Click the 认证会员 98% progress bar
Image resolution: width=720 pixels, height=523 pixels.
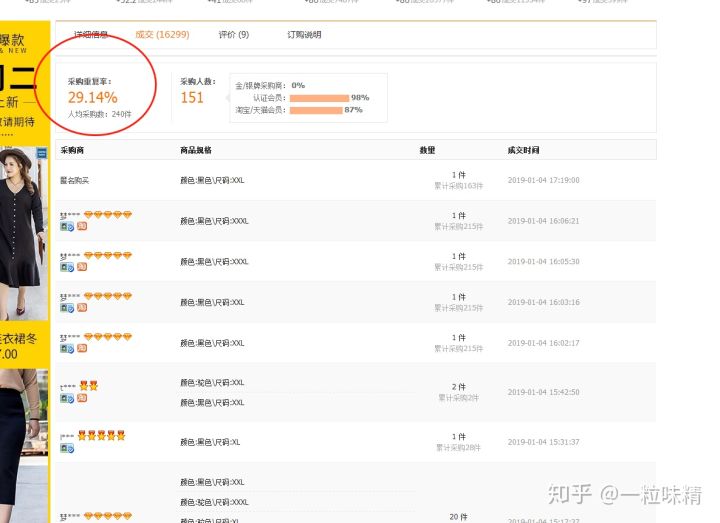(x=319, y=98)
